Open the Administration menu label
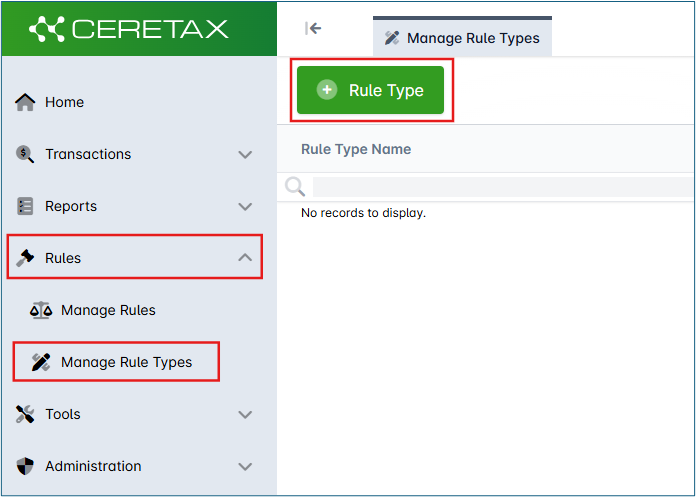 93,466
